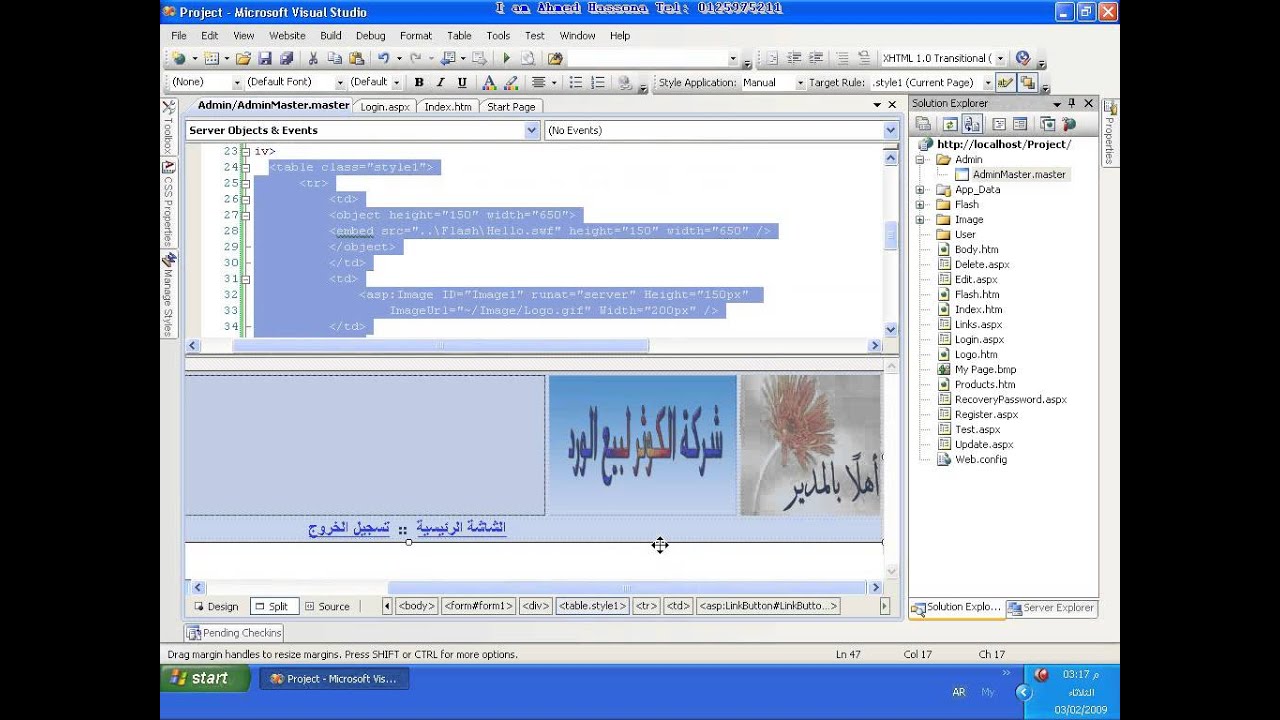The width and height of the screenshot is (1280, 720).
Task: Click the Find combo box in toolbar
Action: [x=654, y=59]
